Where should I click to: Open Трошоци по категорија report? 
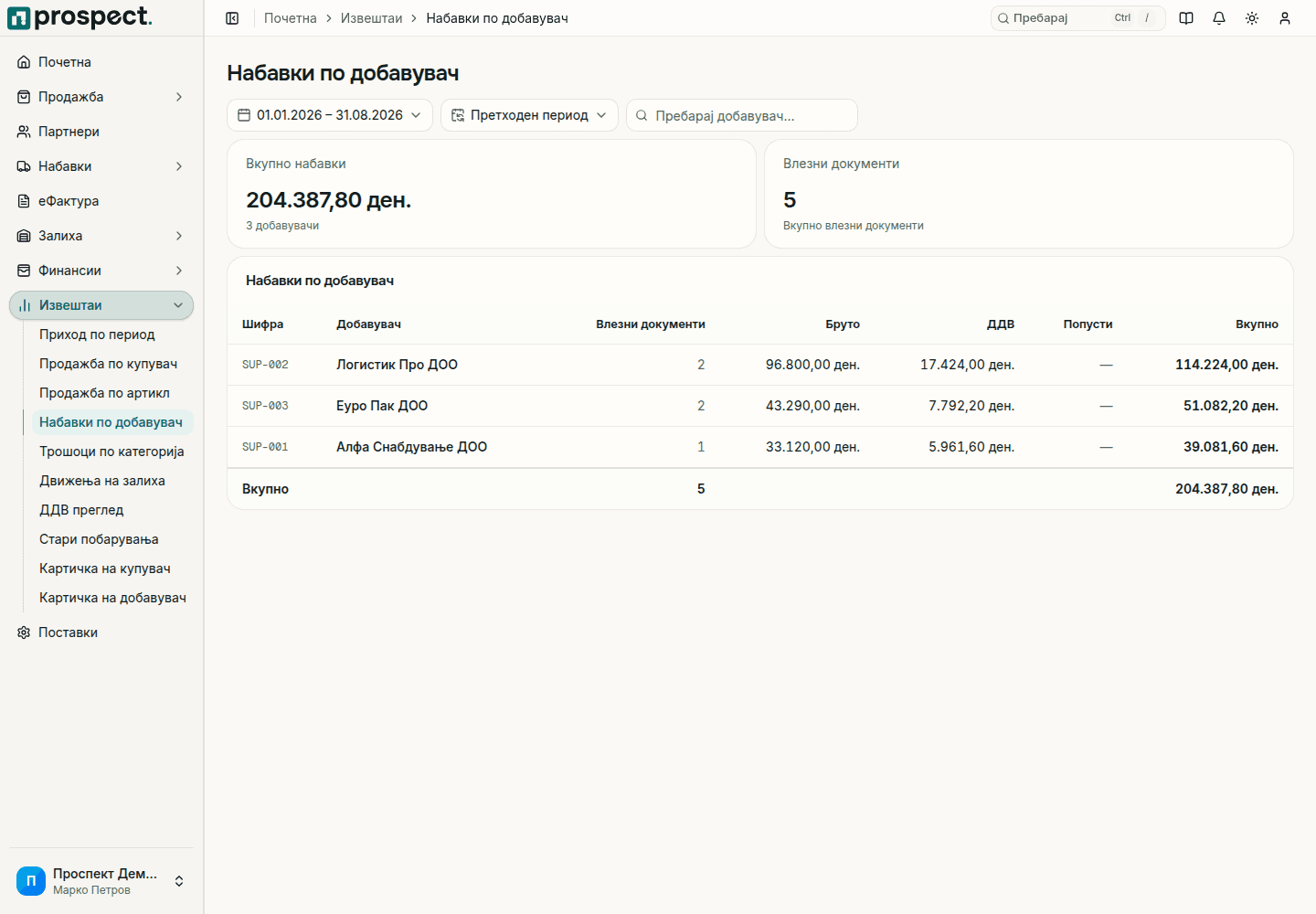pos(111,452)
